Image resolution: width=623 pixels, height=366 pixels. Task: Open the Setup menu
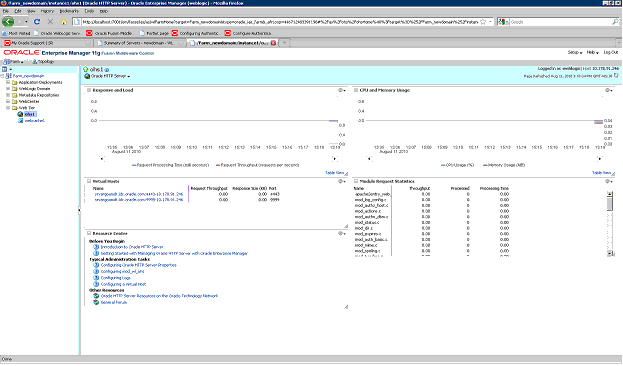tap(575, 52)
